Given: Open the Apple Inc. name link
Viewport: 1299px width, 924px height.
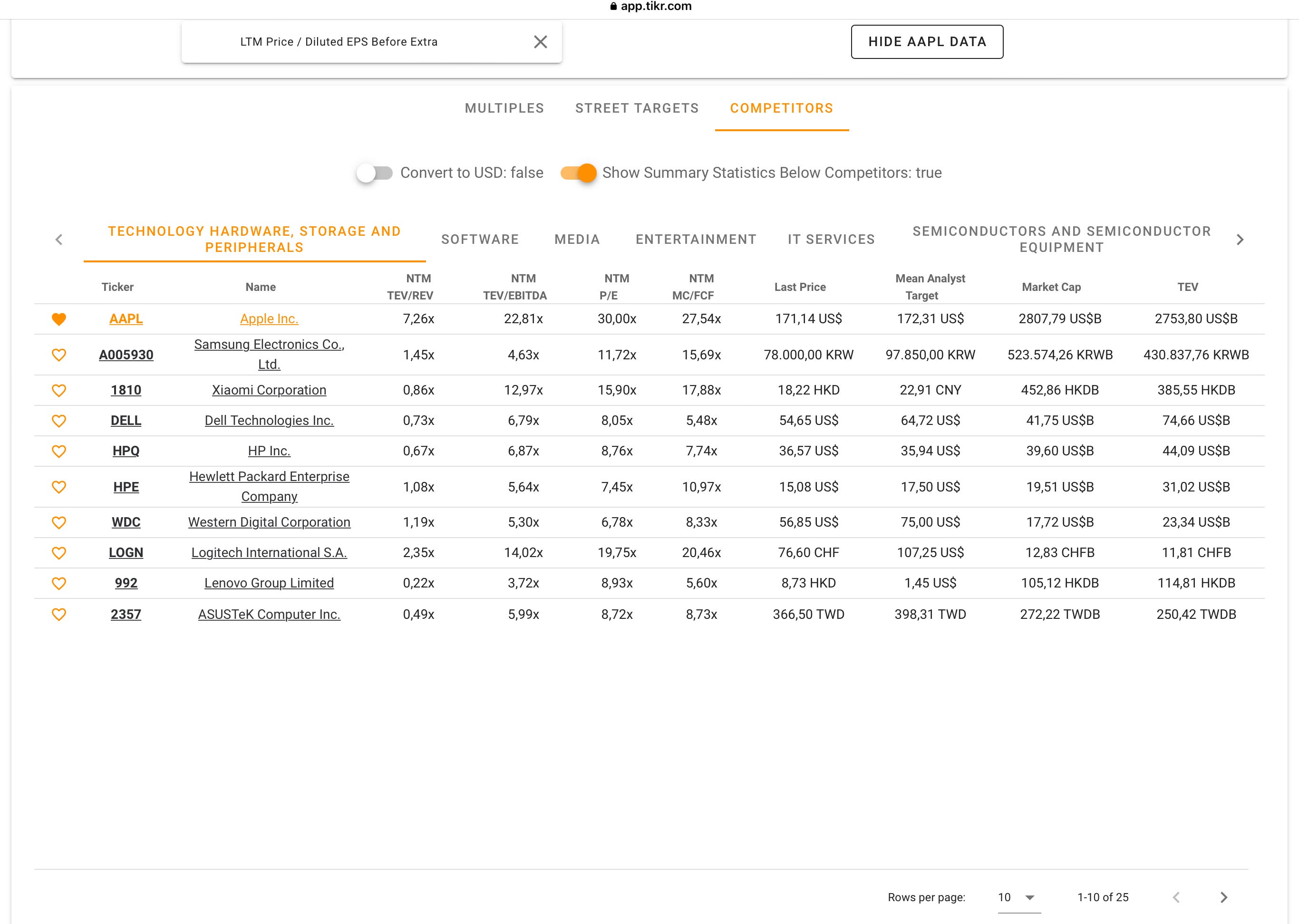Looking at the screenshot, I should click(x=269, y=318).
